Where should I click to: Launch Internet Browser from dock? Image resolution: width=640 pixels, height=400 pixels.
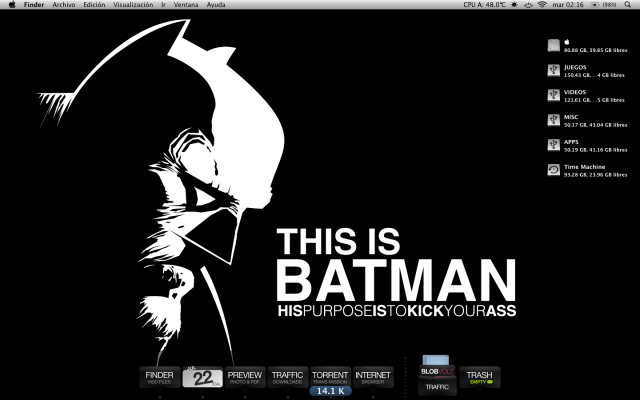click(x=373, y=377)
